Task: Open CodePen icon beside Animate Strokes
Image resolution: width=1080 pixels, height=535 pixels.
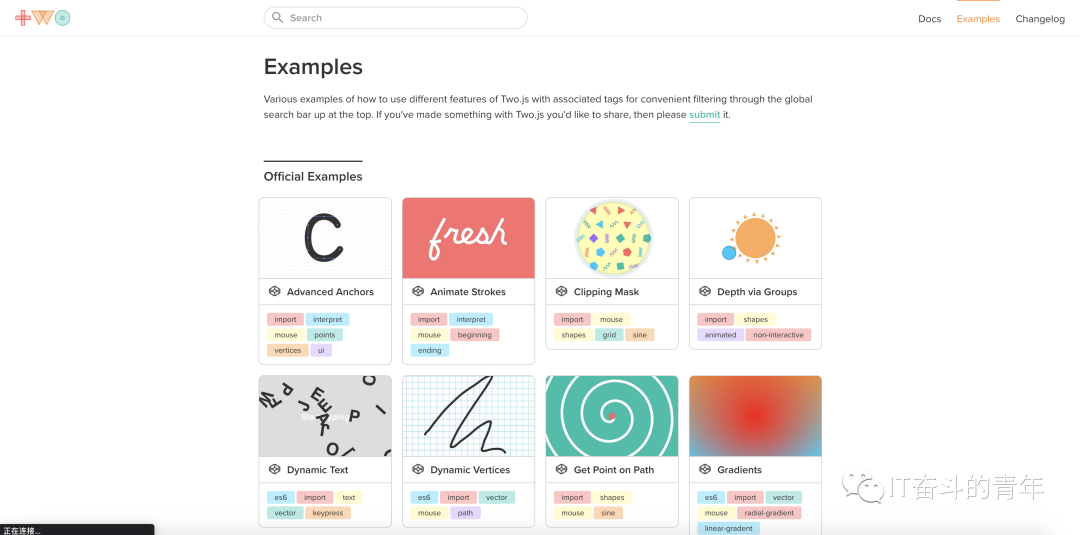Action: pos(417,291)
